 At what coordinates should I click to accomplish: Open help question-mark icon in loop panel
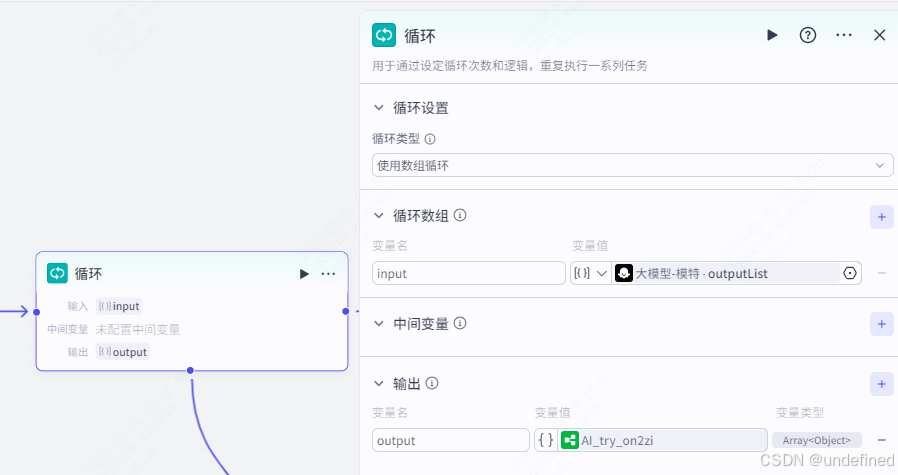click(808, 36)
